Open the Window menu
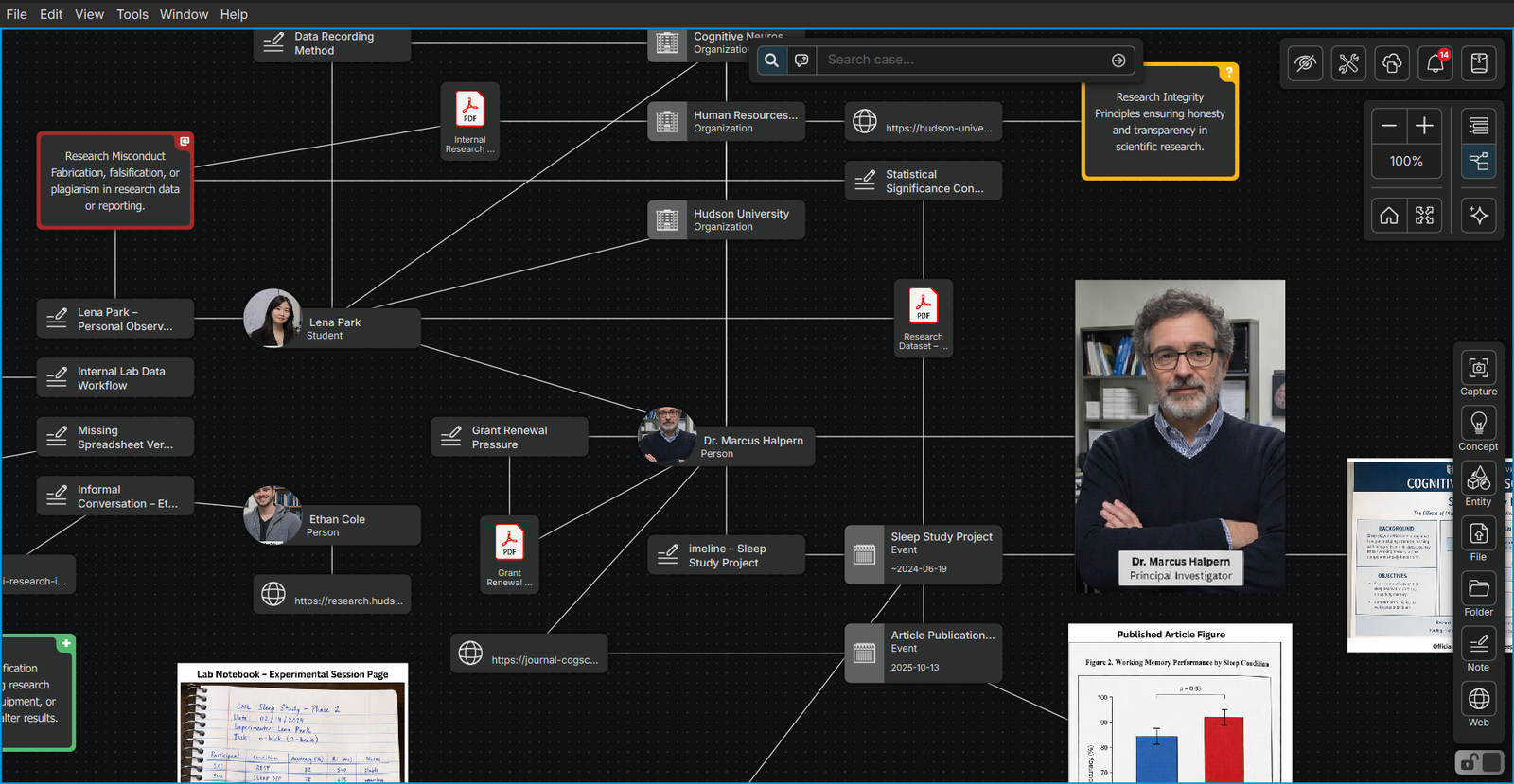This screenshot has width=1514, height=784. pos(184,14)
